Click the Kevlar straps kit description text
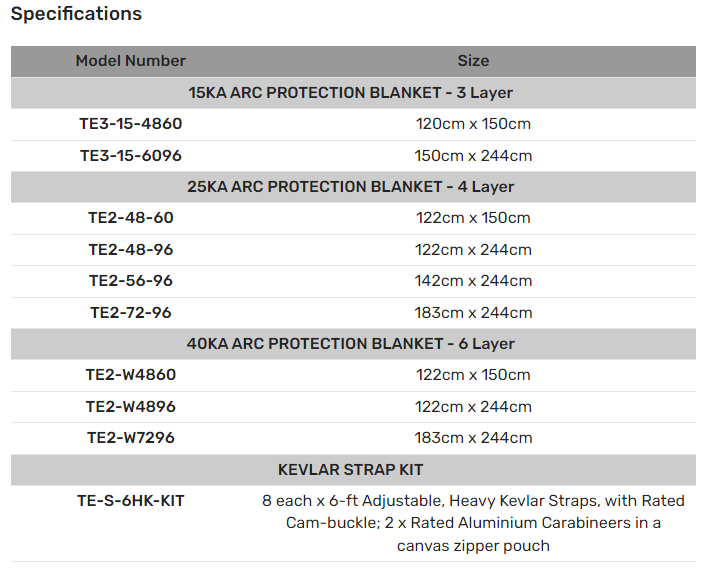The height and width of the screenshot is (571, 709). [473, 523]
